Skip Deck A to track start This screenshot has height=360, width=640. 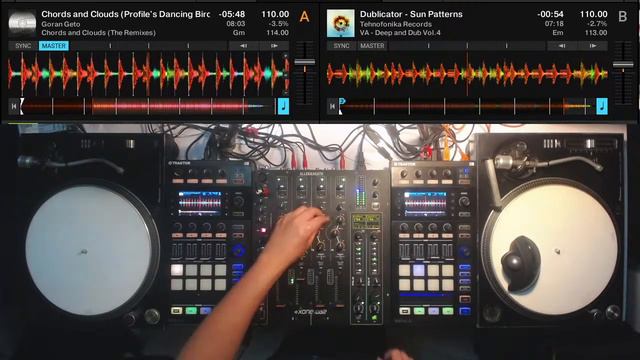click(x=14, y=106)
